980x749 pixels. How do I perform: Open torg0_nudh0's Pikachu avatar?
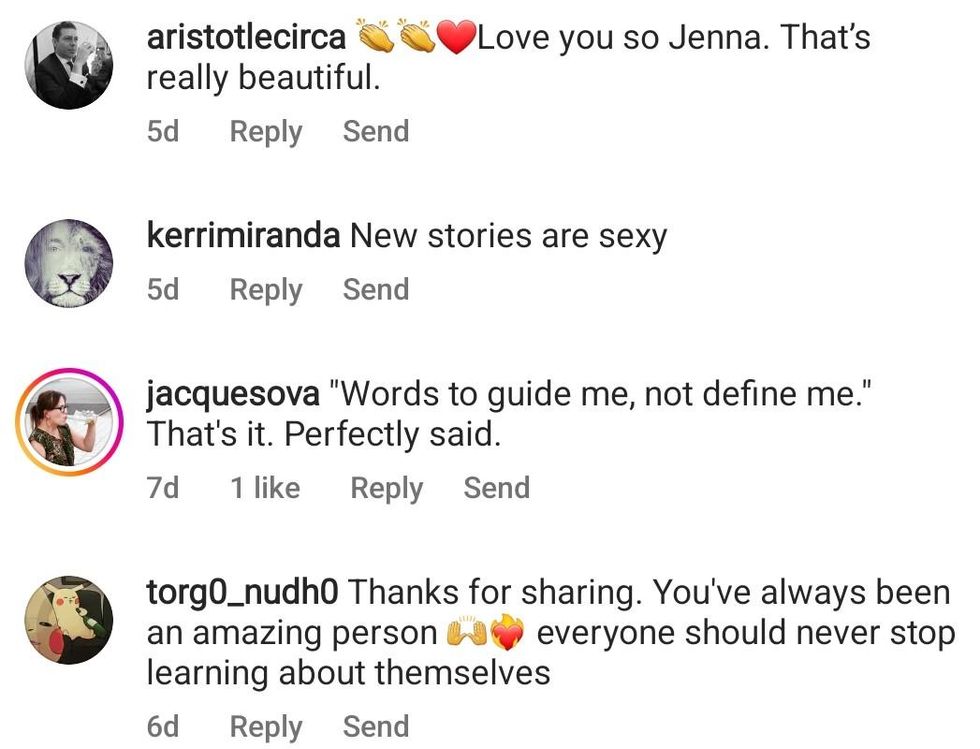coord(68,621)
